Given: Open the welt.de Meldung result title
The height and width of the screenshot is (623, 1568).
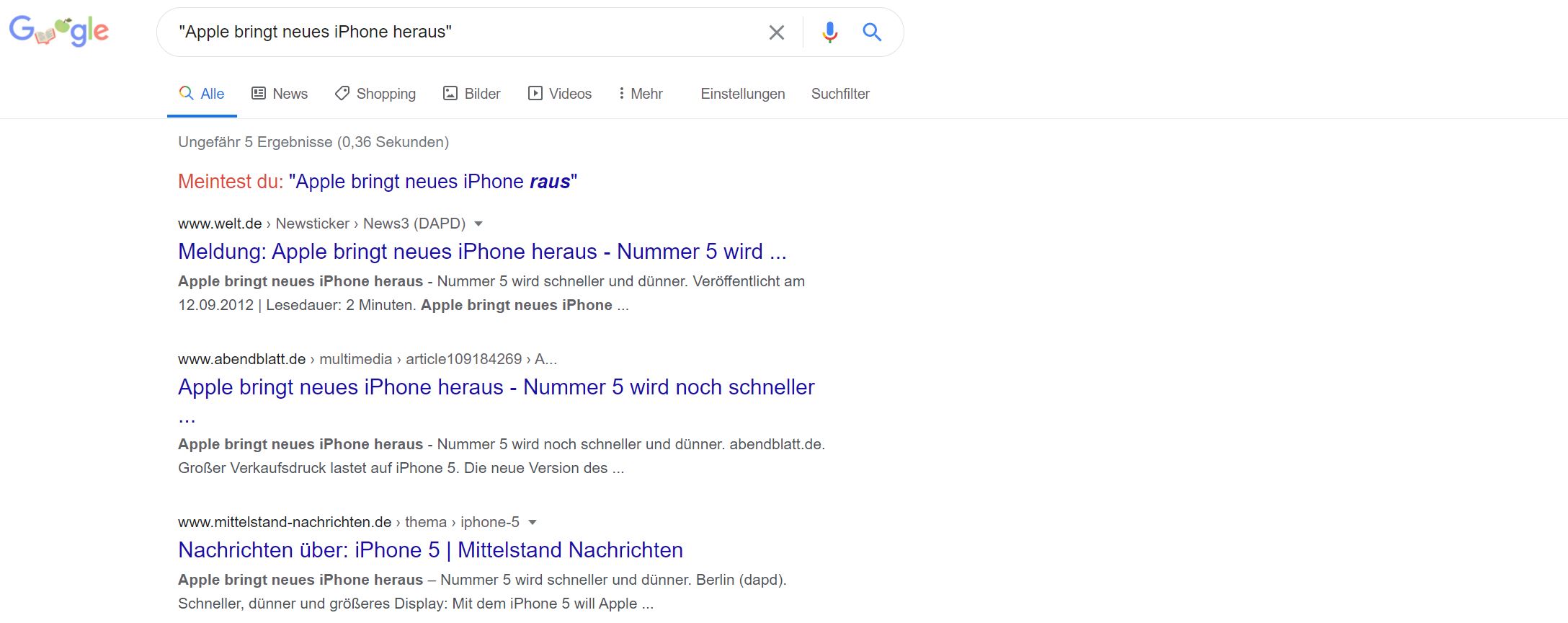Looking at the screenshot, I should click(x=482, y=251).
